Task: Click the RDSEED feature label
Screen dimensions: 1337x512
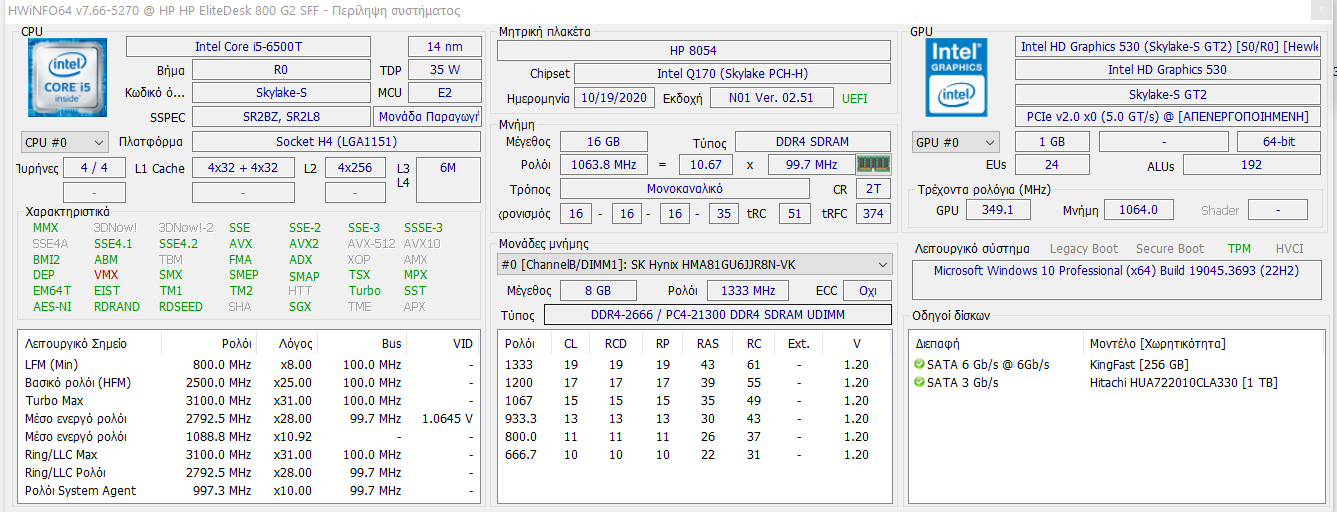Action: 181,307
